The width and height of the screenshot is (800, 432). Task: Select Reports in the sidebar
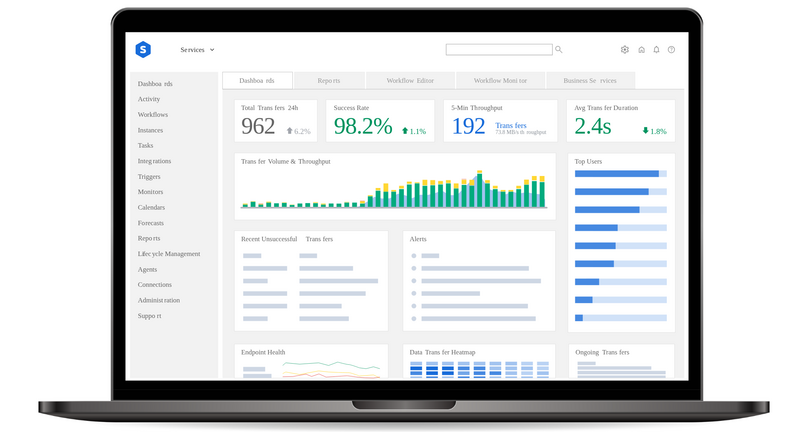pyautogui.click(x=149, y=238)
